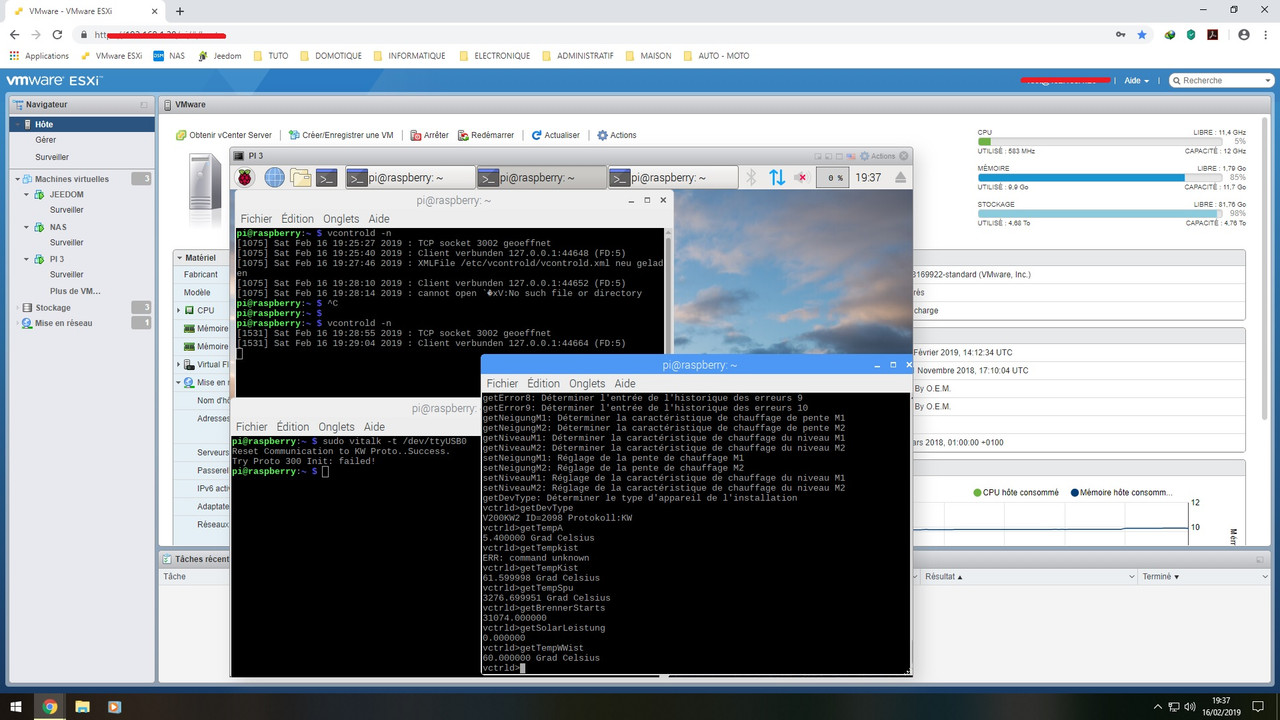
Task: Open Fichier menu in the vcontrold terminal
Action: [256, 218]
